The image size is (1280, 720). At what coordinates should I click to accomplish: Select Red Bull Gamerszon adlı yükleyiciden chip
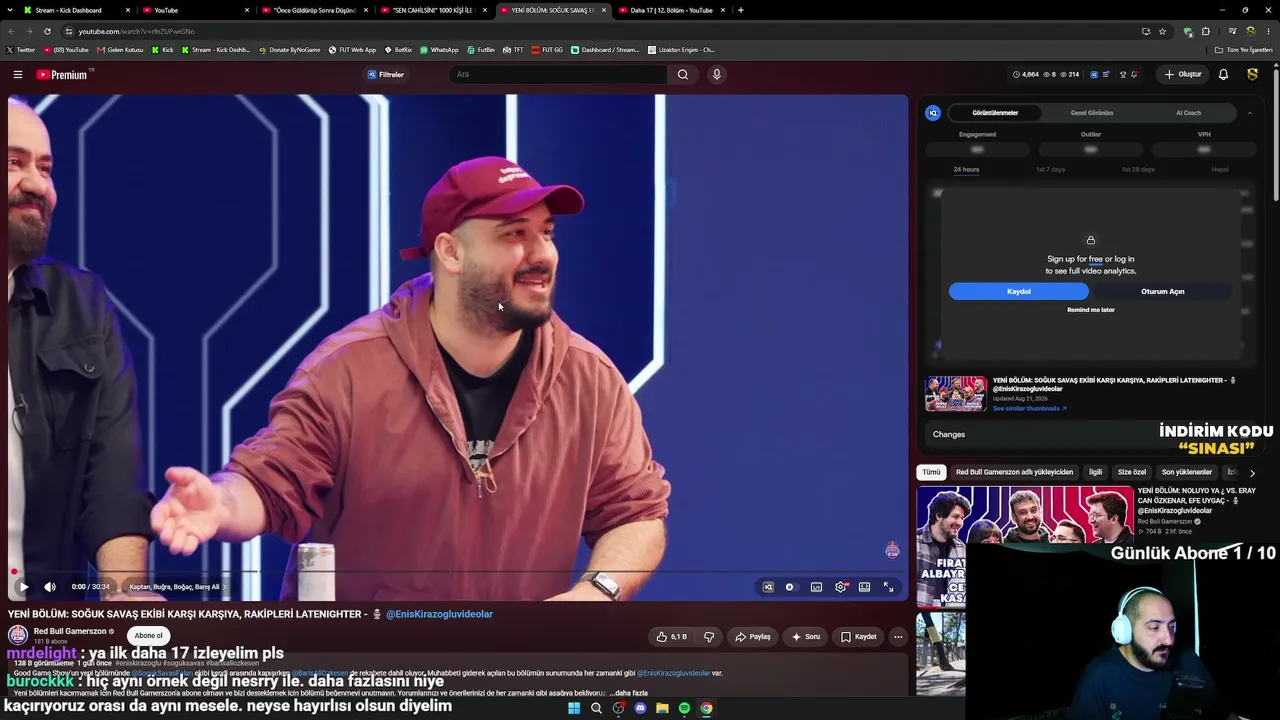coord(1014,472)
